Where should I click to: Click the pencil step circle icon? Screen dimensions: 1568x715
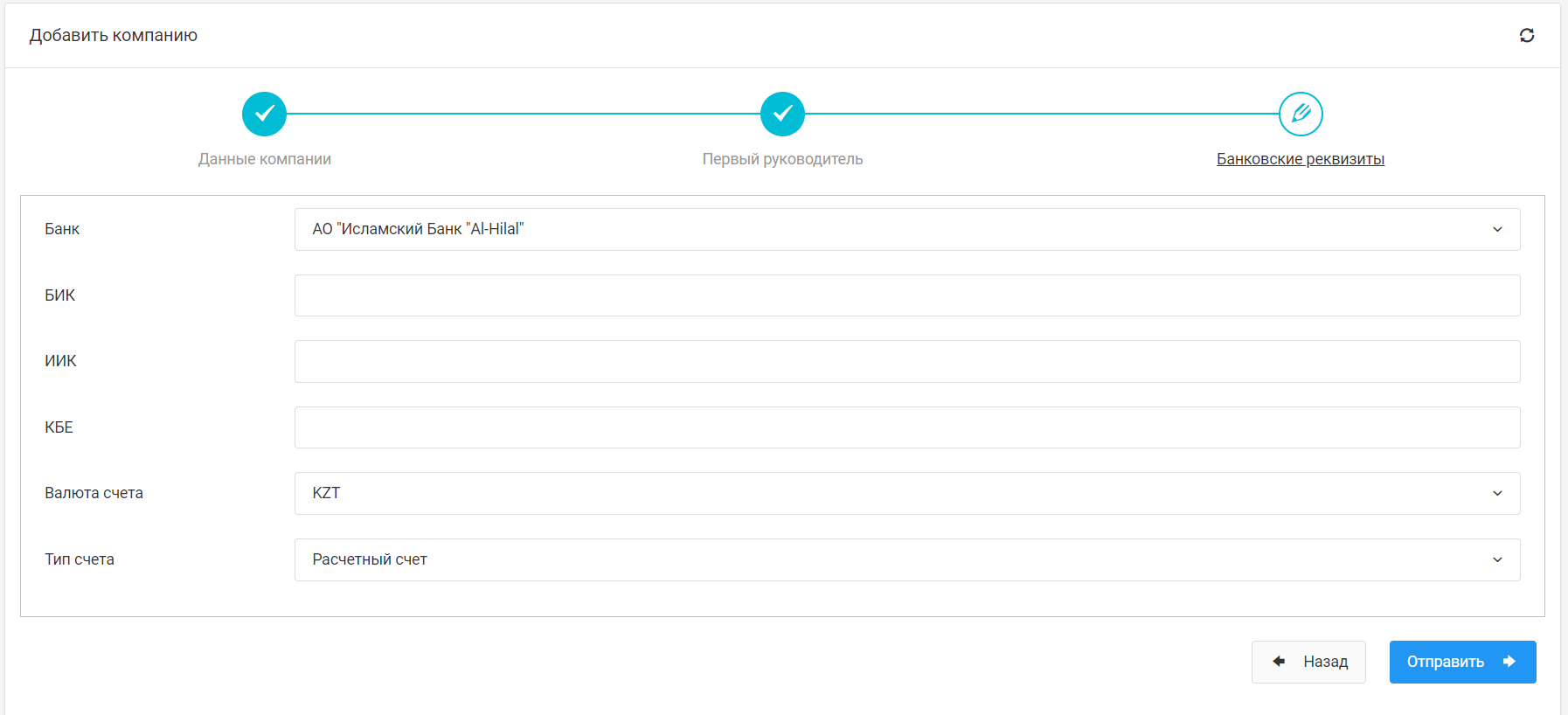coord(1301,114)
